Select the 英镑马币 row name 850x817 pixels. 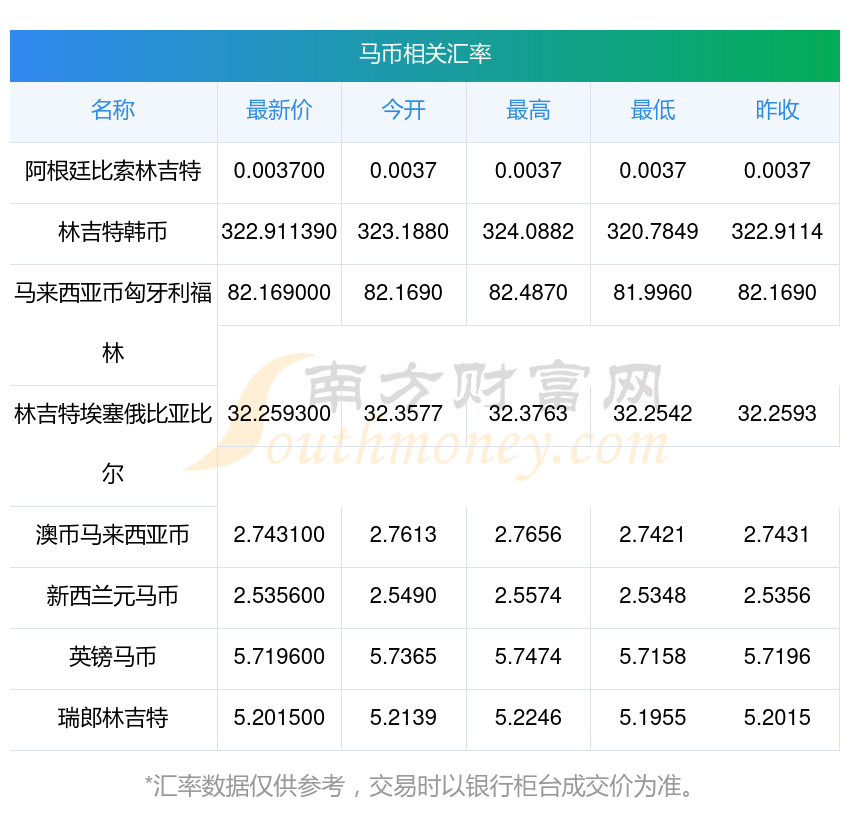click(113, 657)
